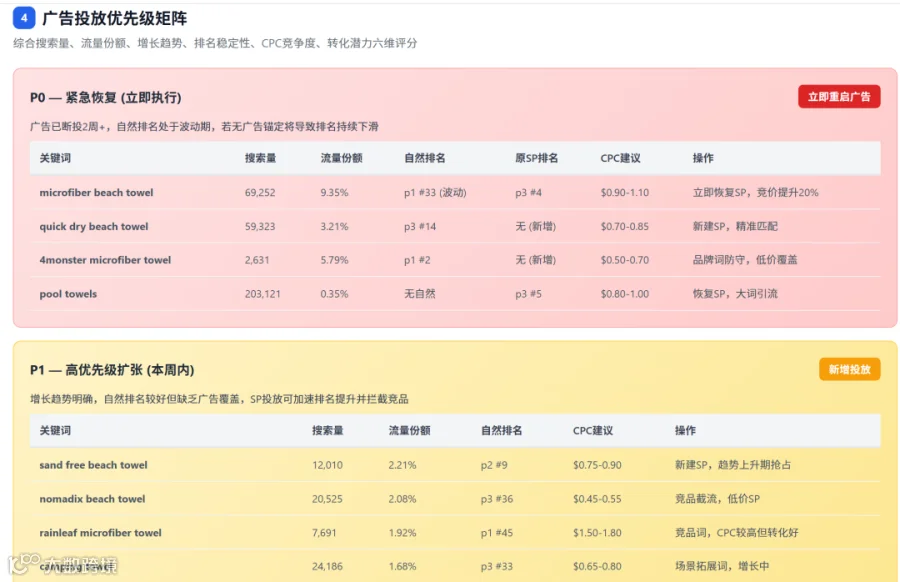Click the CPC suggestion $0.50-0.70
Screen dimensions: 900x582
pyautogui.click(x=624, y=260)
